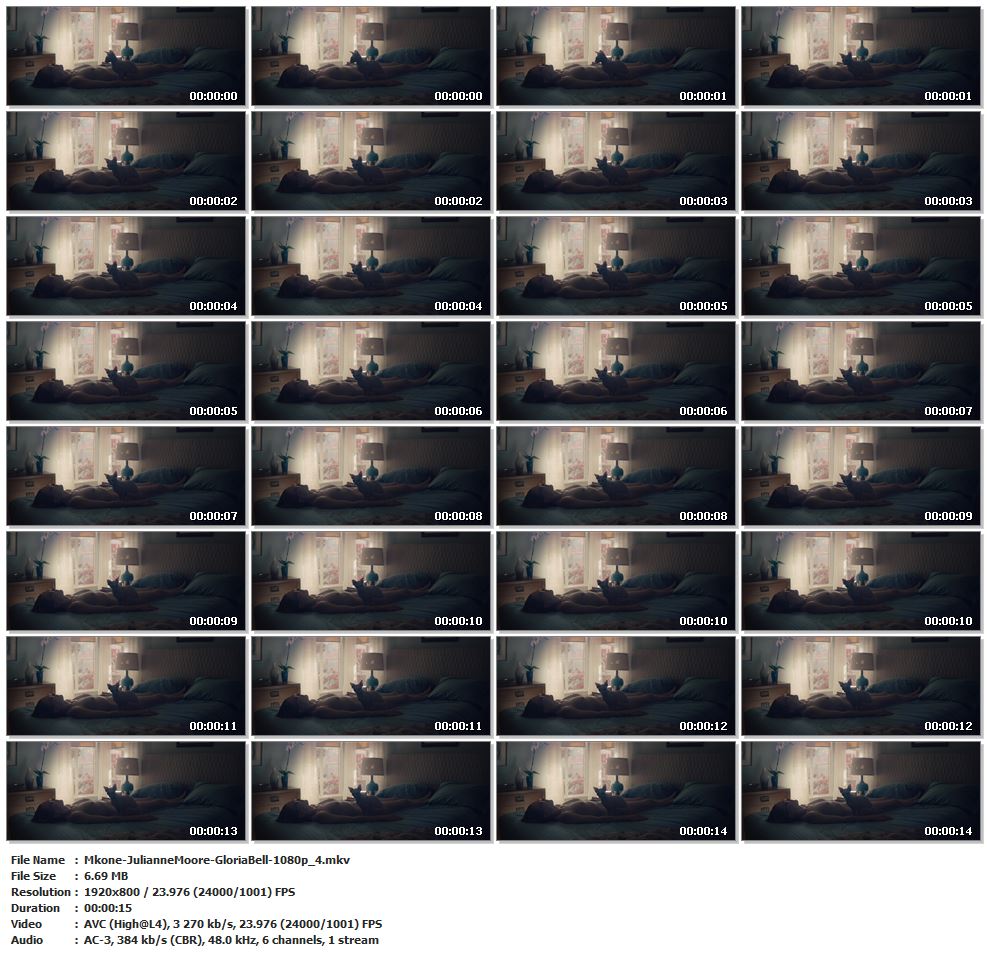Image resolution: width=987 pixels, height=953 pixels.
Task: Select the second thumbnail stamped 00:00:00
Action: tap(371, 56)
